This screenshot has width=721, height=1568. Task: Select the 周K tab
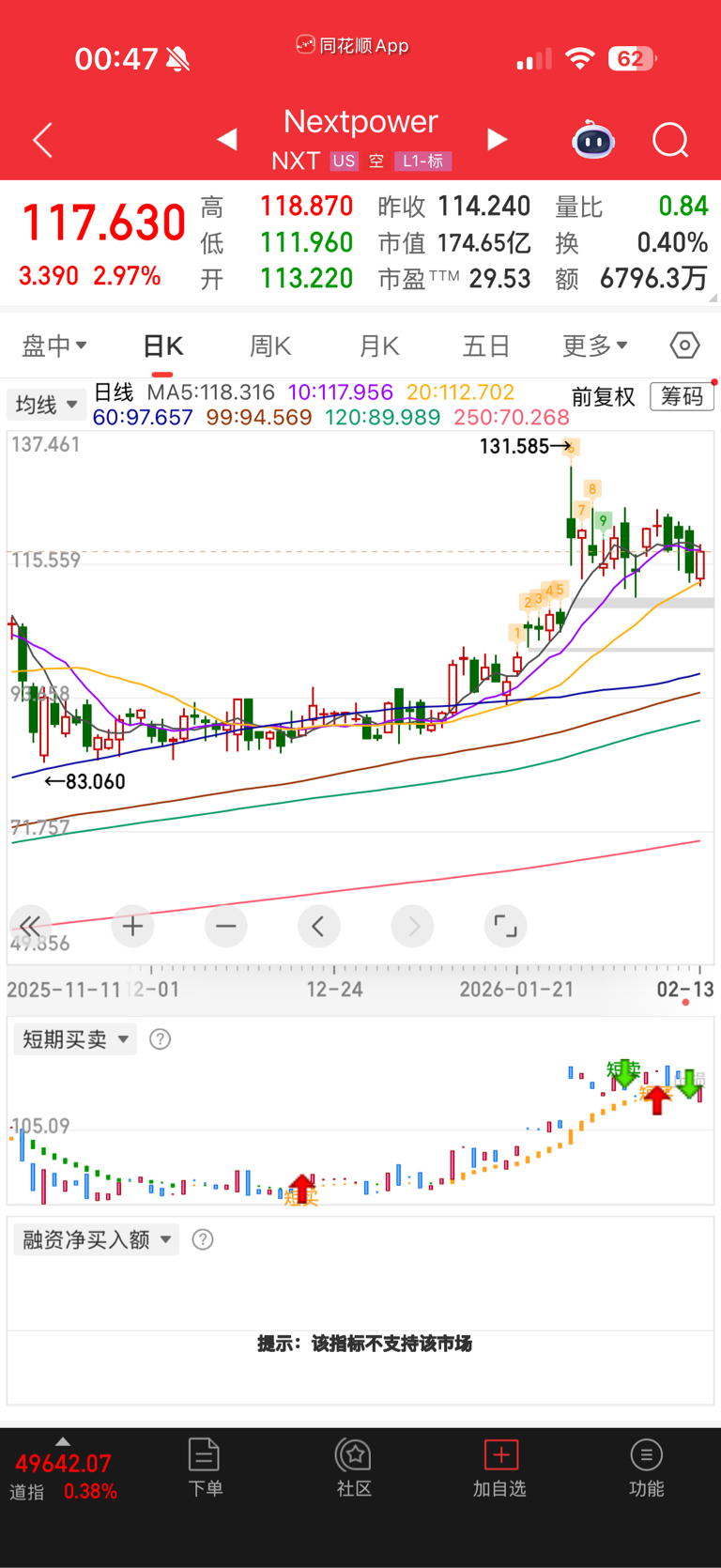(270, 346)
